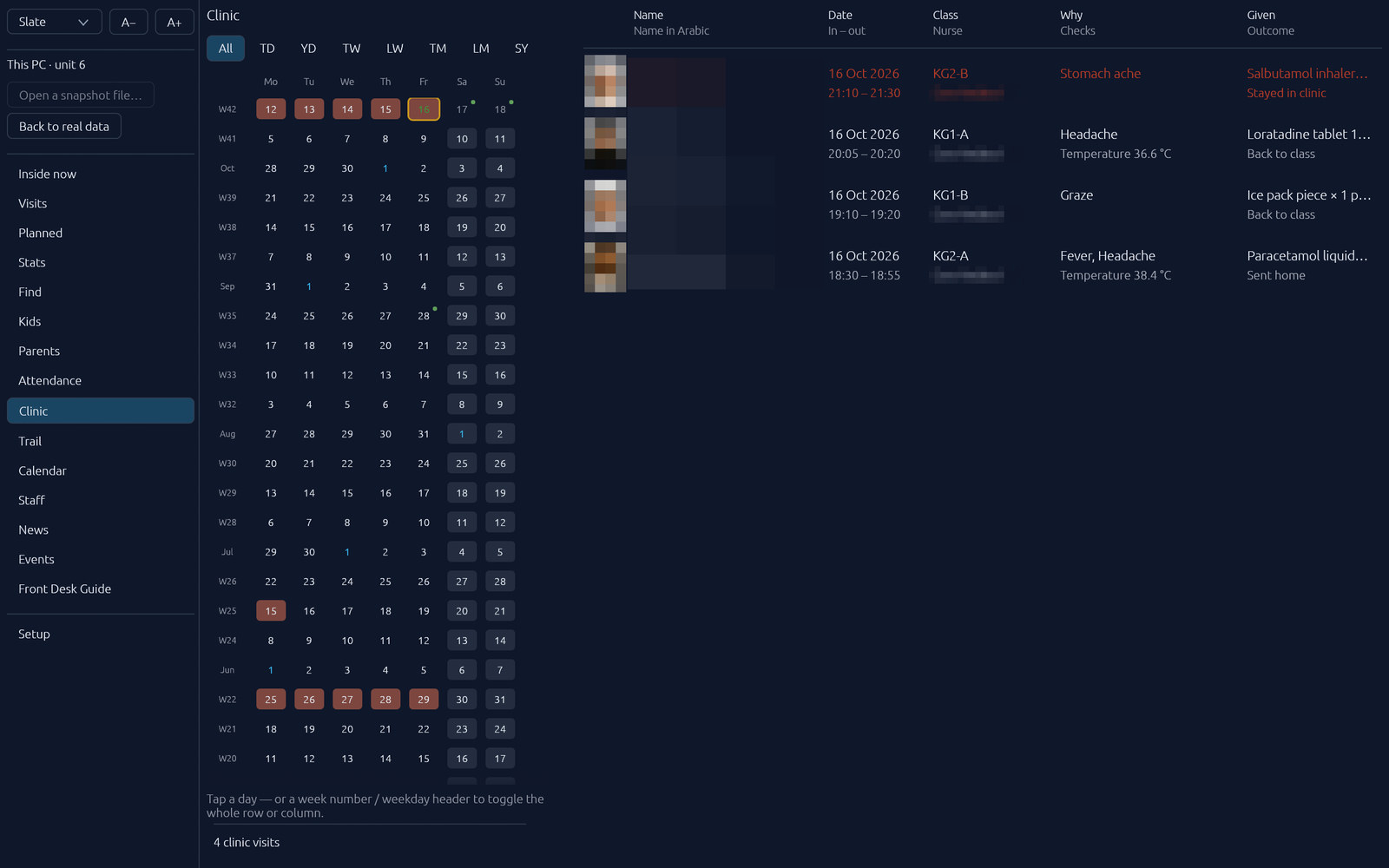Screen dimensions: 1389x868
Task: Go to Visits section
Action: tap(100, 203)
